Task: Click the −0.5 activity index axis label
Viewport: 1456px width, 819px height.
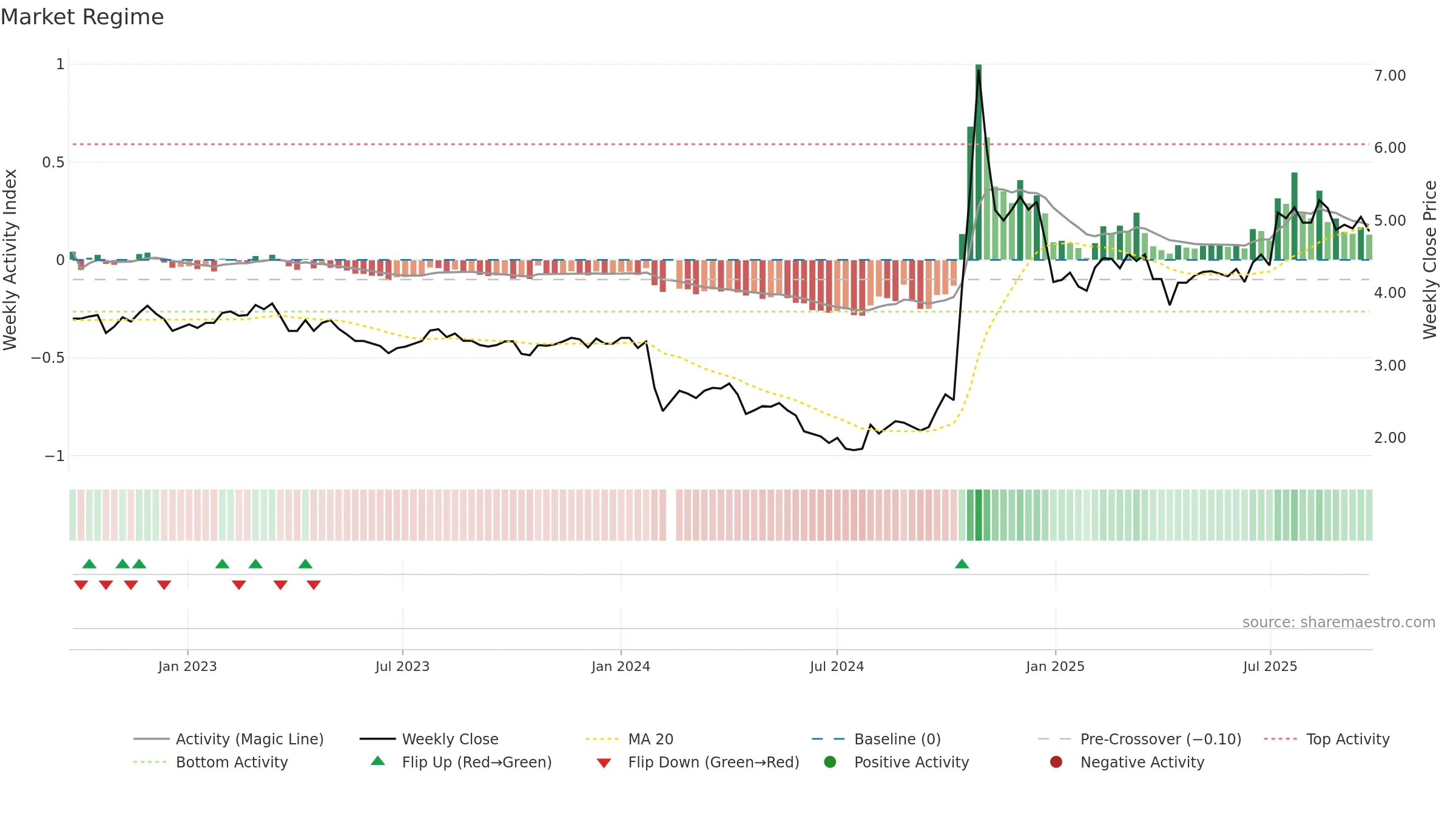Action: pyautogui.click(x=48, y=358)
